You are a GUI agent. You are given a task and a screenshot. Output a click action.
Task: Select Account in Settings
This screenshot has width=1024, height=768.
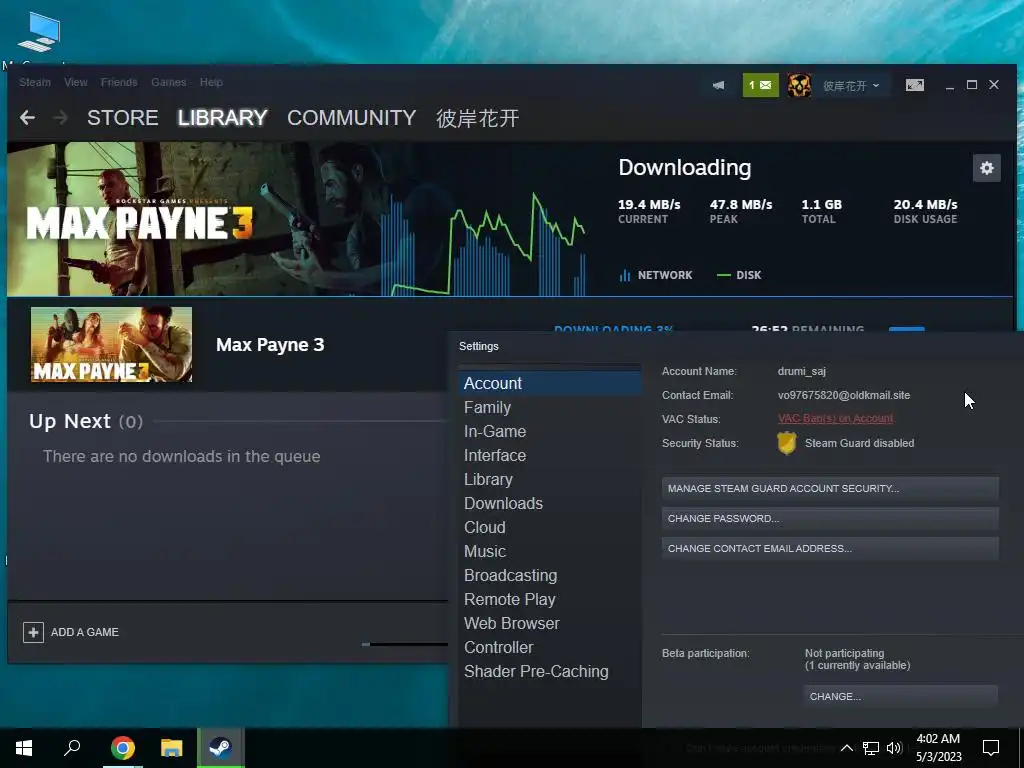coord(550,383)
